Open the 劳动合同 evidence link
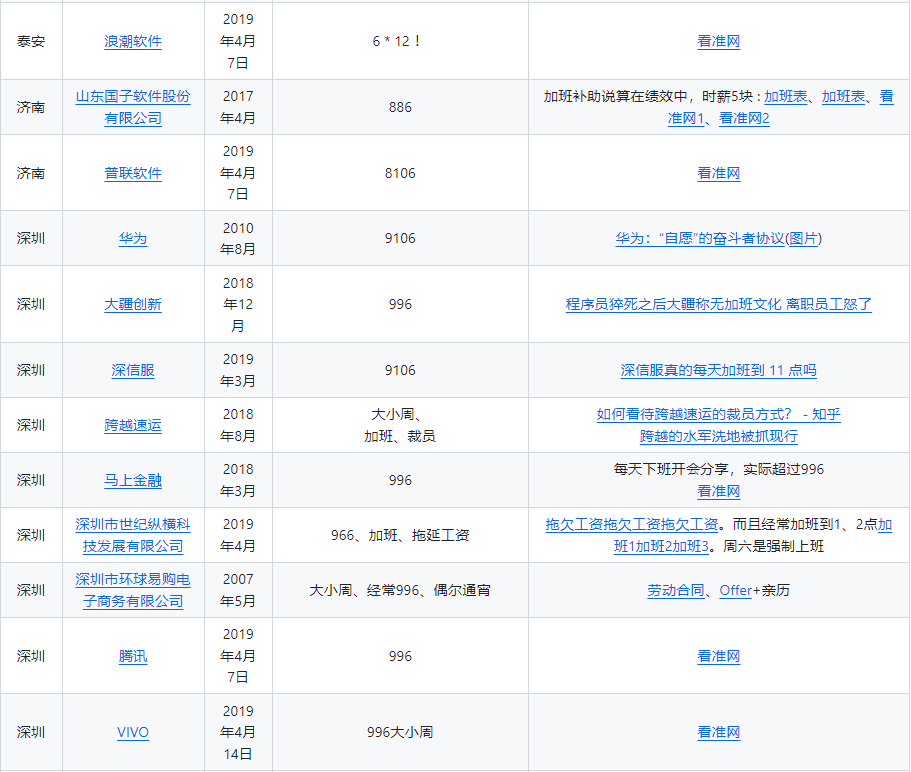 coord(676,590)
